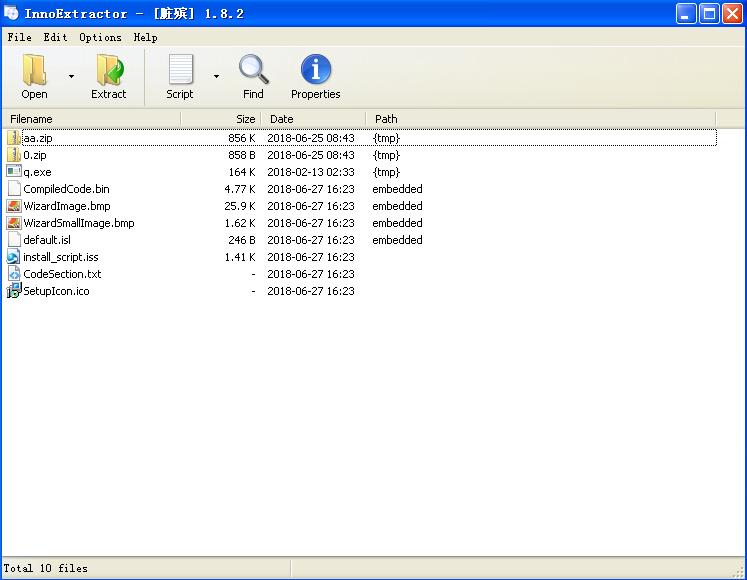
Task: Sort list by Filename column header
Action: tap(91, 119)
